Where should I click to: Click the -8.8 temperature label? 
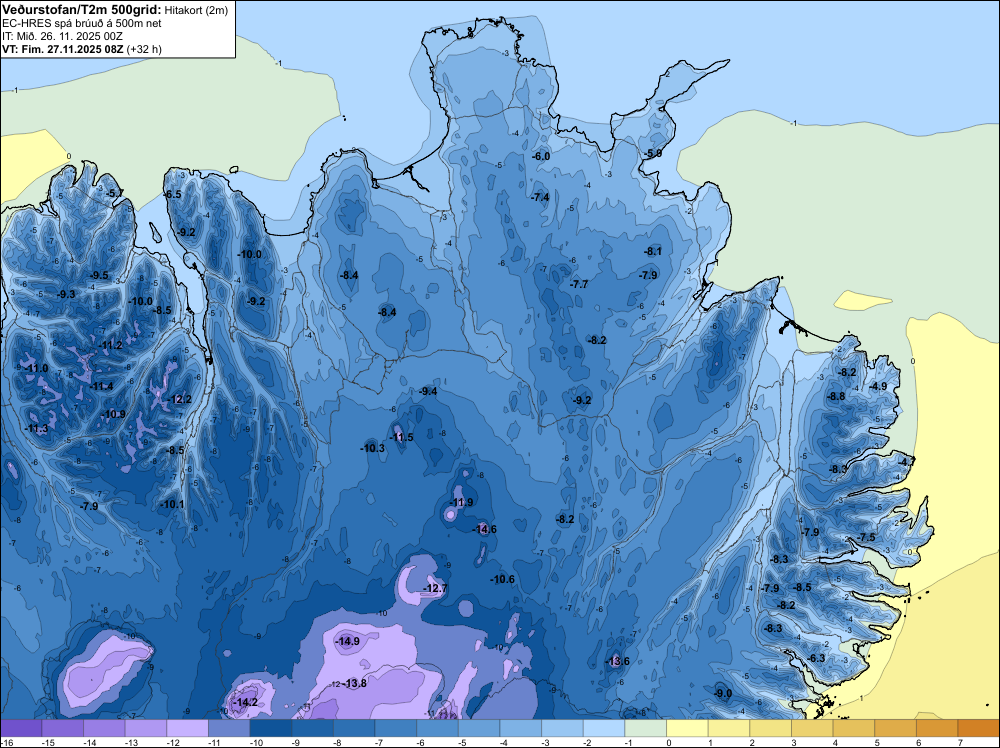[x=836, y=396]
